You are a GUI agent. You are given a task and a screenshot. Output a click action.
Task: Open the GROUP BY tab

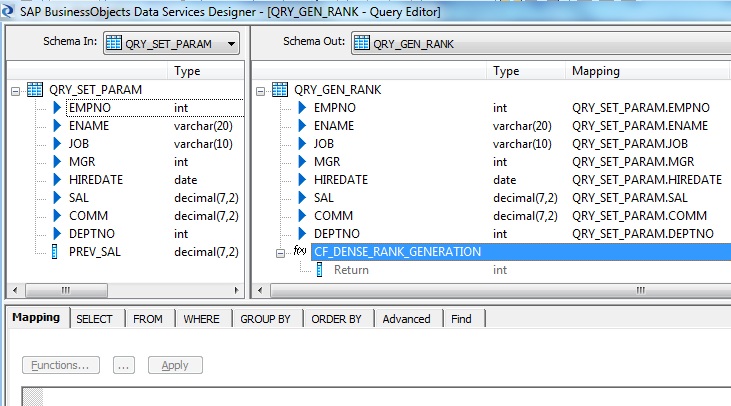point(265,319)
